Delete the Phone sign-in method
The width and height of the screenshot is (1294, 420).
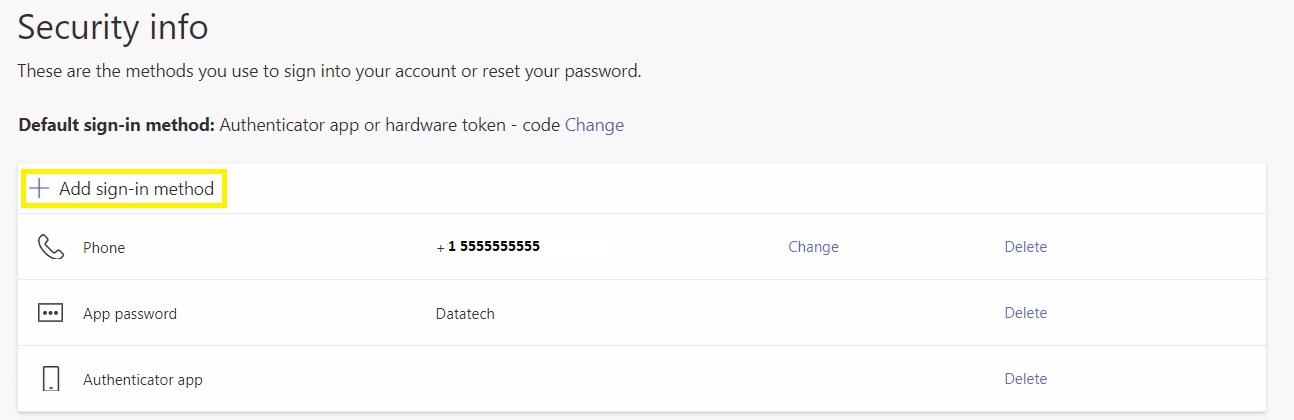click(x=1025, y=247)
